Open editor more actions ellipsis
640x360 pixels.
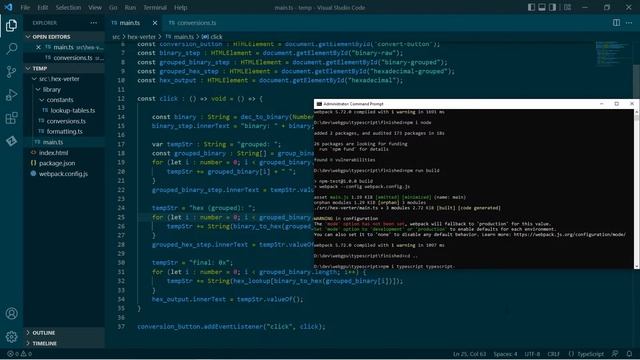[x=629, y=23]
